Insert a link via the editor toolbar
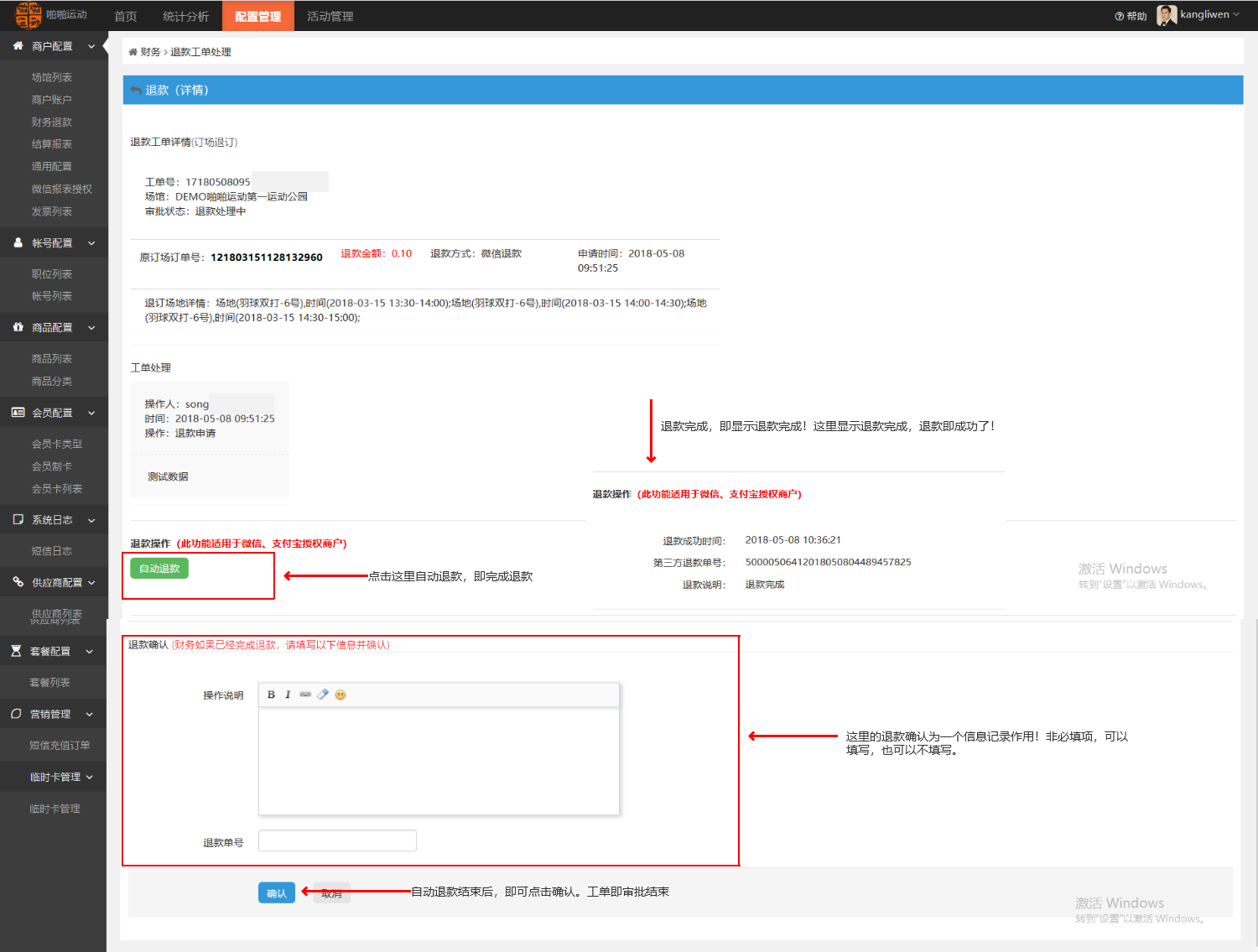This screenshot has width=1258, height=952. (x=305, y=694)
